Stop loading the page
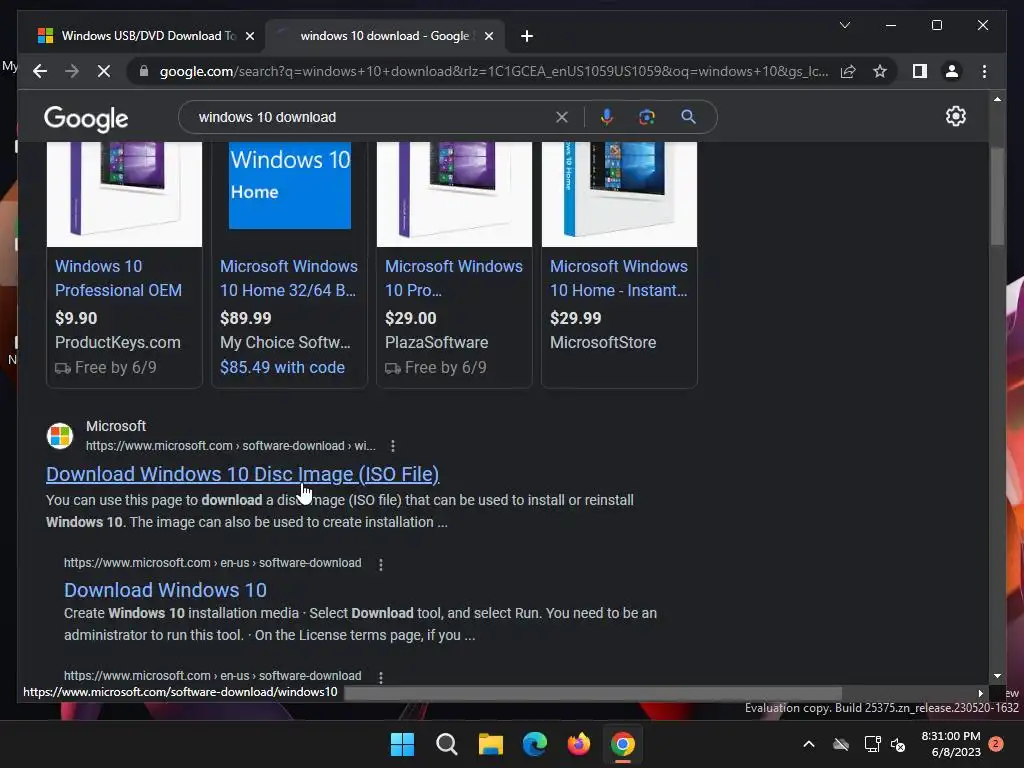This screenshot has width=1024, height=768. pos(104,71)
